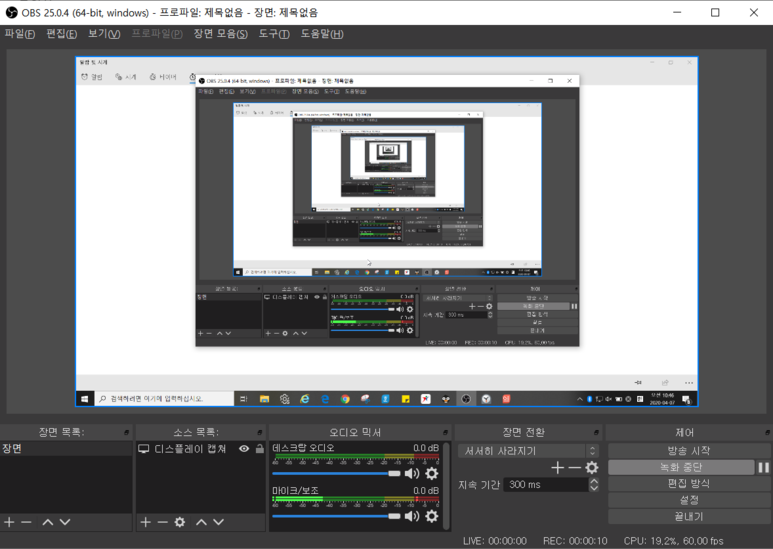
Task: Add a transition with the plus icon in 장면 전환
Action: click(558, 467)
